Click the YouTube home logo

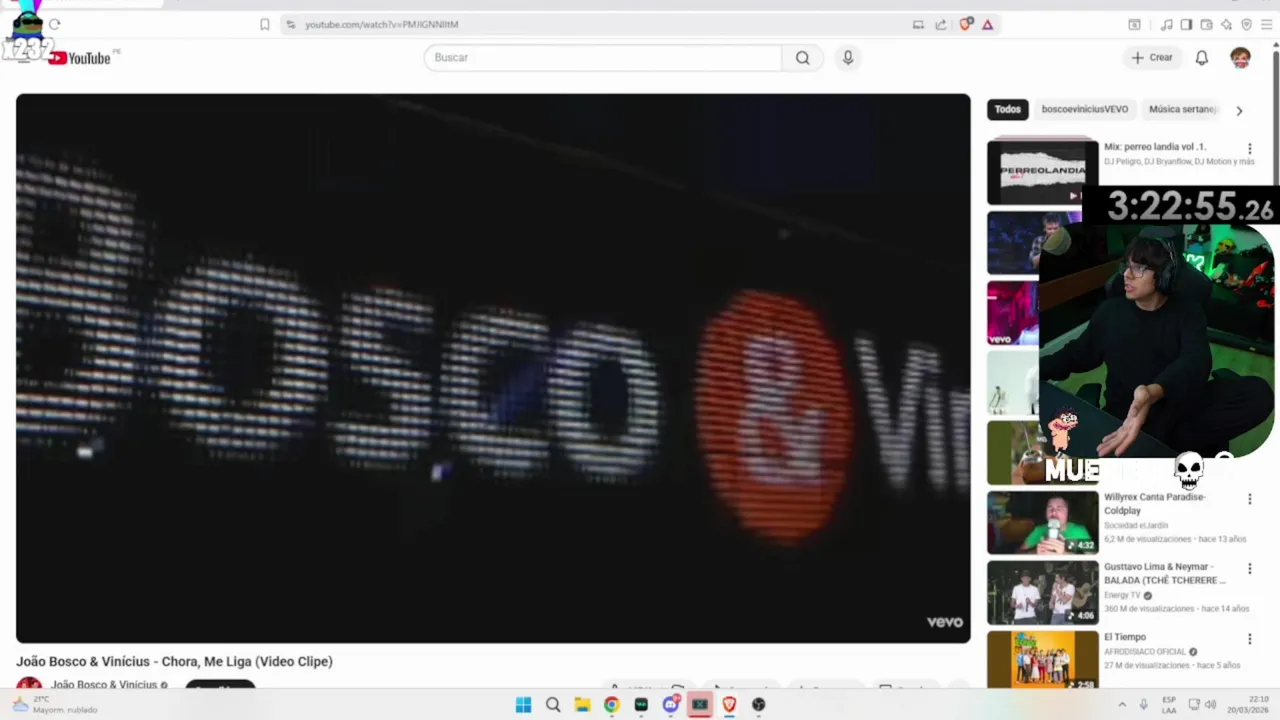pyautogui.click(x=79, y=58)
